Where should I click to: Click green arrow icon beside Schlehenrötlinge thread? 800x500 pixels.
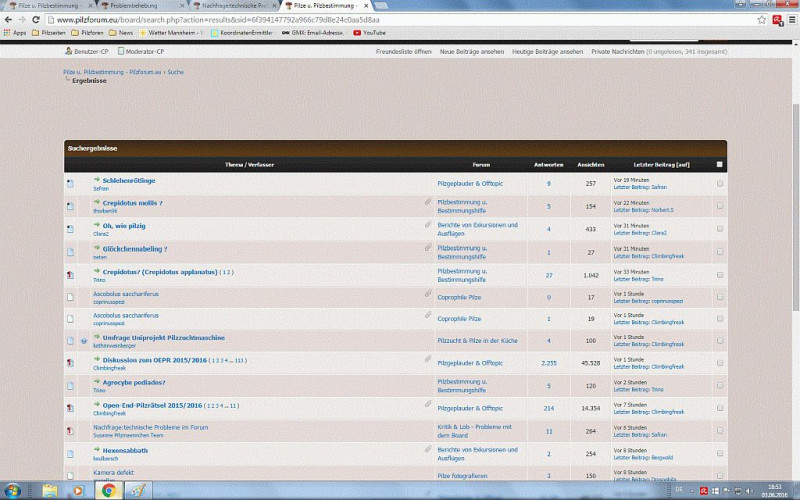coord(97,180)
